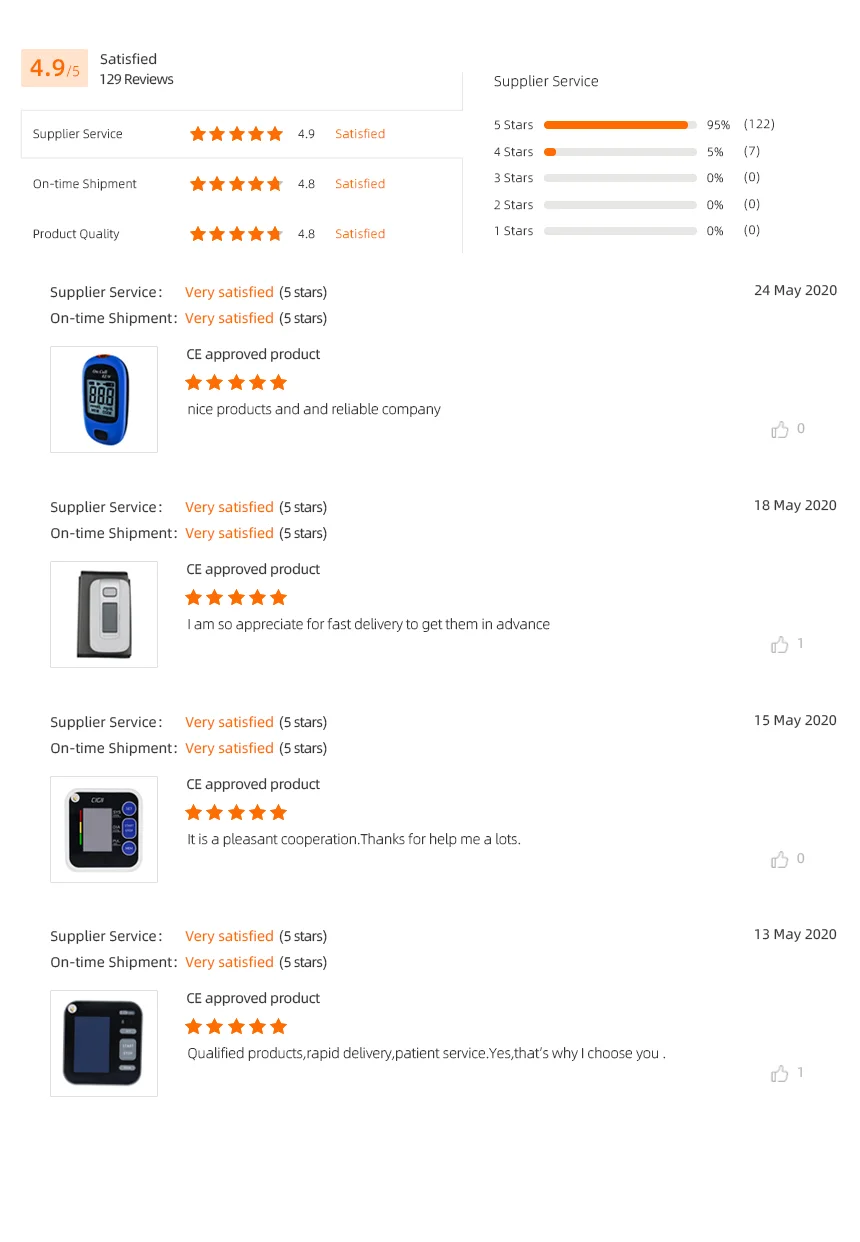
Task: Click the "CE approved product" title in the 15 May review
Action: click(x=253, y=784)
